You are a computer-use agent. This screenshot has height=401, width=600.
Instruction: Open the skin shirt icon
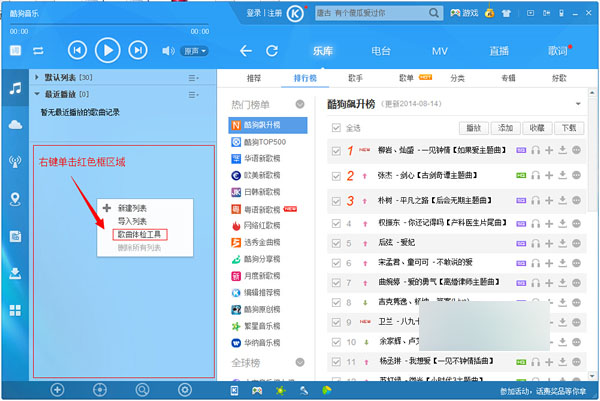tap(506, 13)
